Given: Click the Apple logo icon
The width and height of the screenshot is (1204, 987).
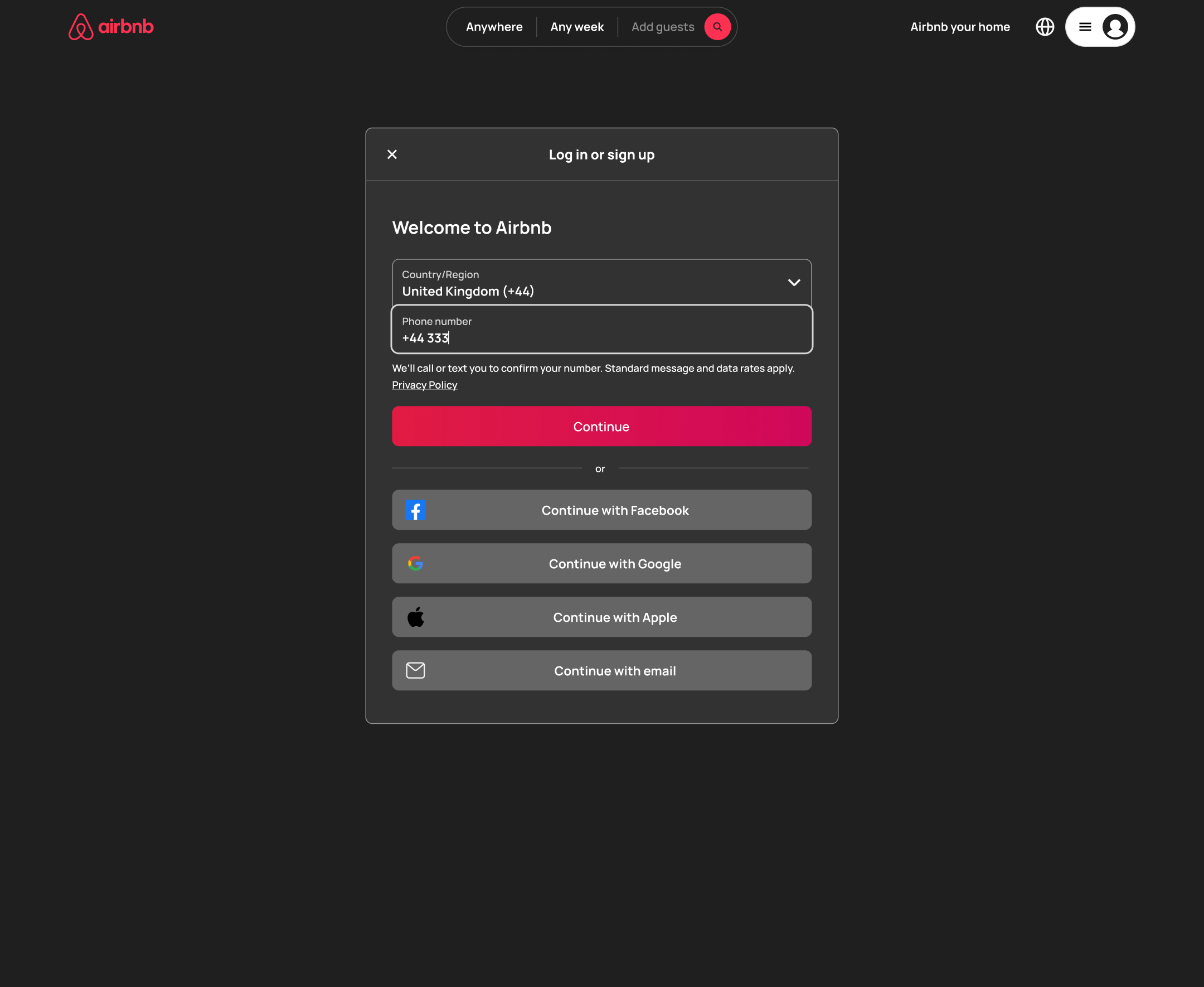Looking at the screenshot, I should pyautogui.click(x=415, y=617).
